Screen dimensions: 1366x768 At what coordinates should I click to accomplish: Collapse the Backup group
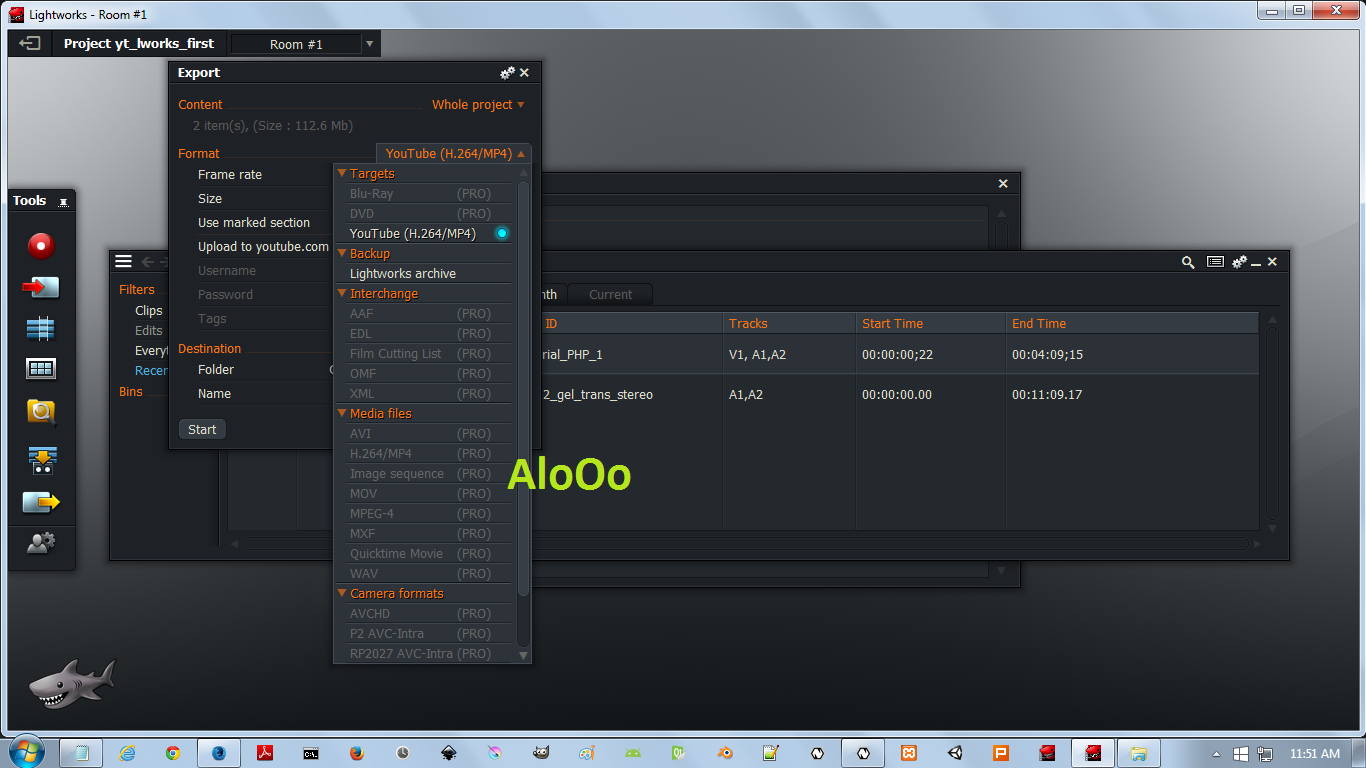click(x=342, y=253)
